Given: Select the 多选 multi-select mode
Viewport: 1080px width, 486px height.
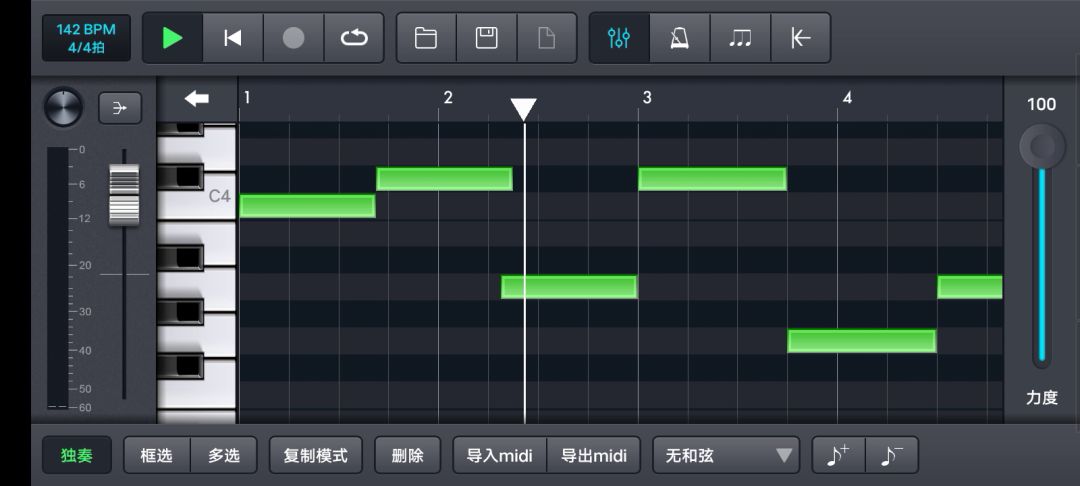Looking at the screenshot, I should [224, 456].
